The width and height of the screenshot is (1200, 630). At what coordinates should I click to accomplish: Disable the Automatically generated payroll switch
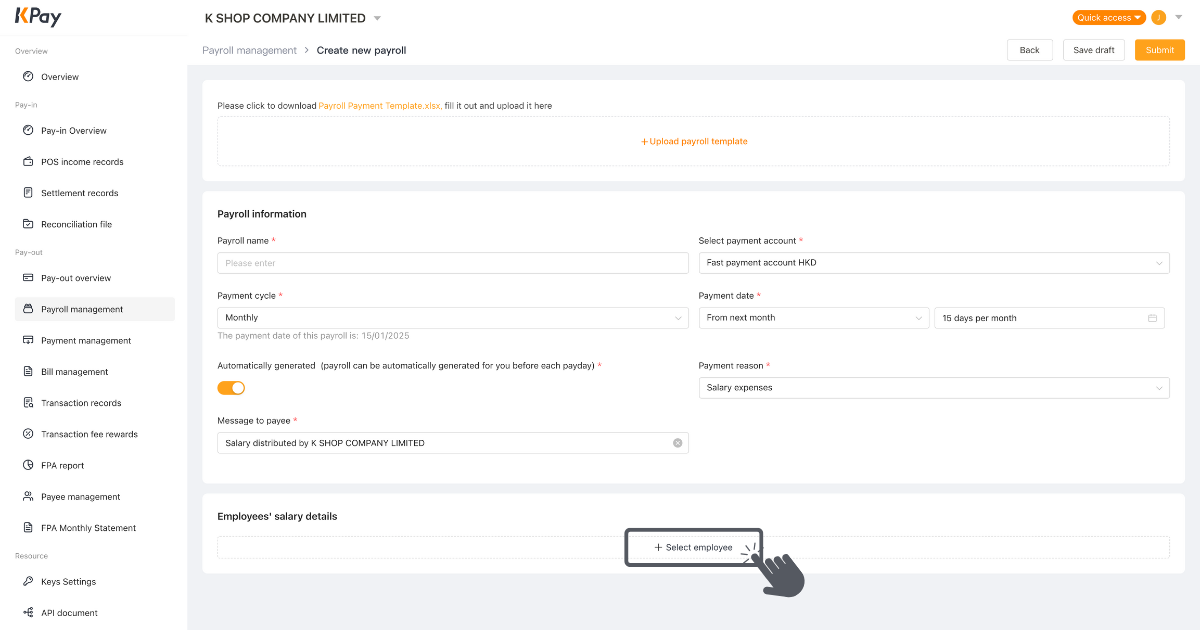pos(231,387)
